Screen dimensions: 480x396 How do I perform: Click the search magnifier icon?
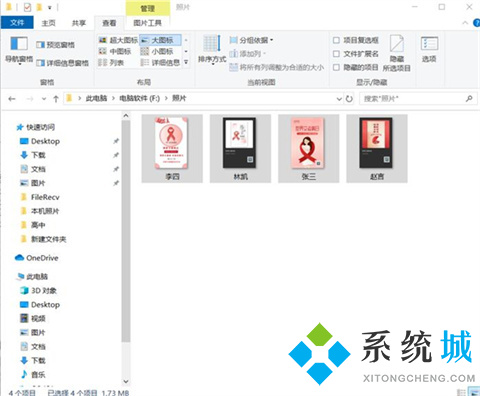point(469,99)
